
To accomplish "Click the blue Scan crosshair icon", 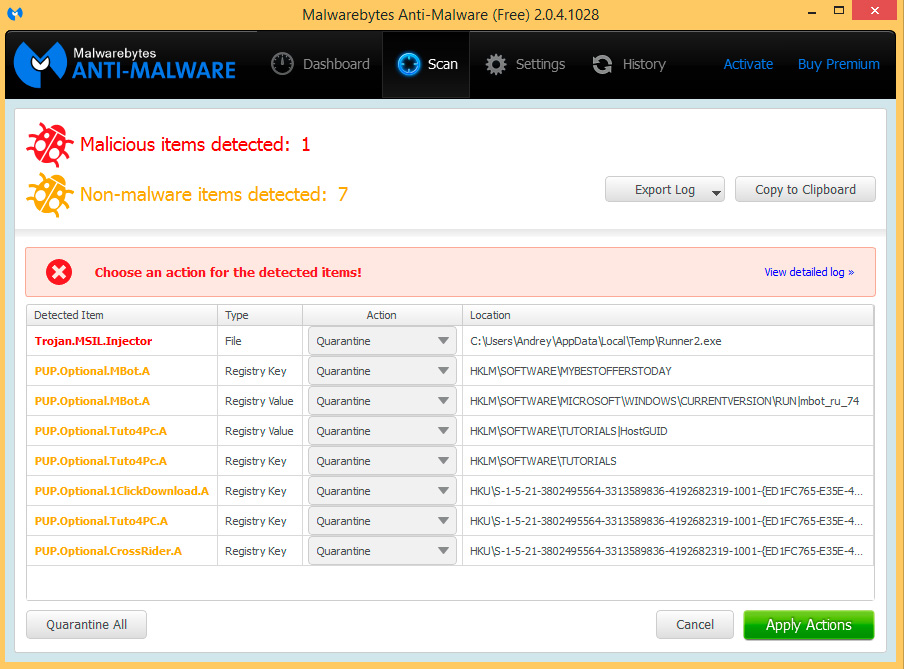I will click(409, 64).
